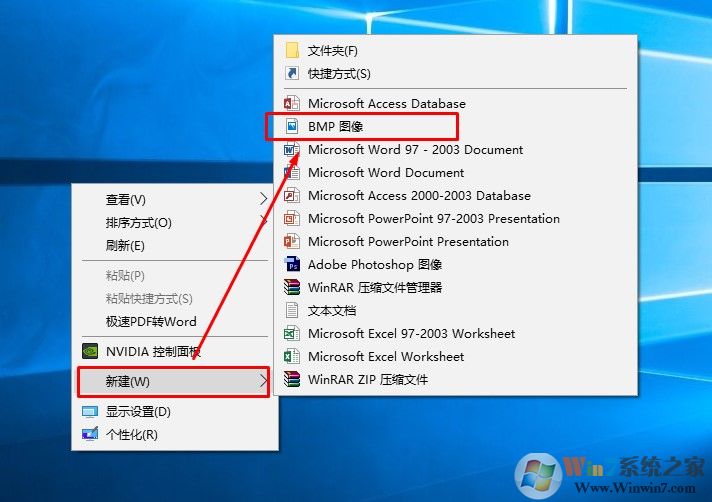Choose BMP 图像 from New submenu
712x502 pixels.
[455, 126]
